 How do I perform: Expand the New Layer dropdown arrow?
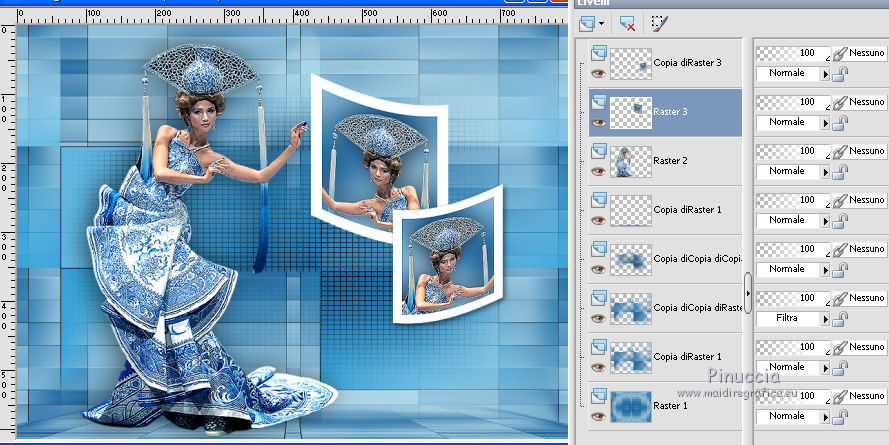click(x=603, y=23)
